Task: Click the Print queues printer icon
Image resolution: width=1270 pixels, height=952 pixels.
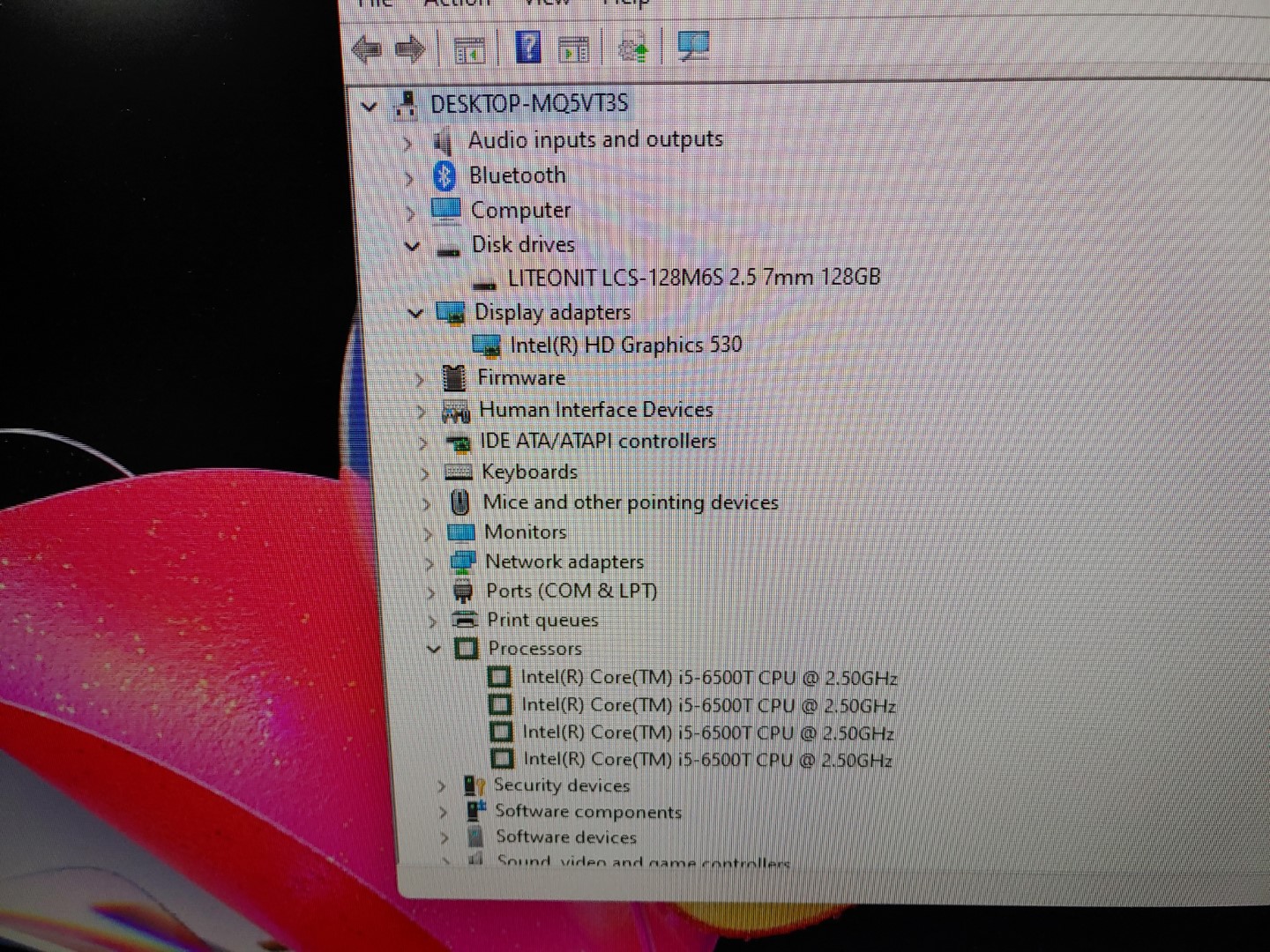Action: pos(465,620)
